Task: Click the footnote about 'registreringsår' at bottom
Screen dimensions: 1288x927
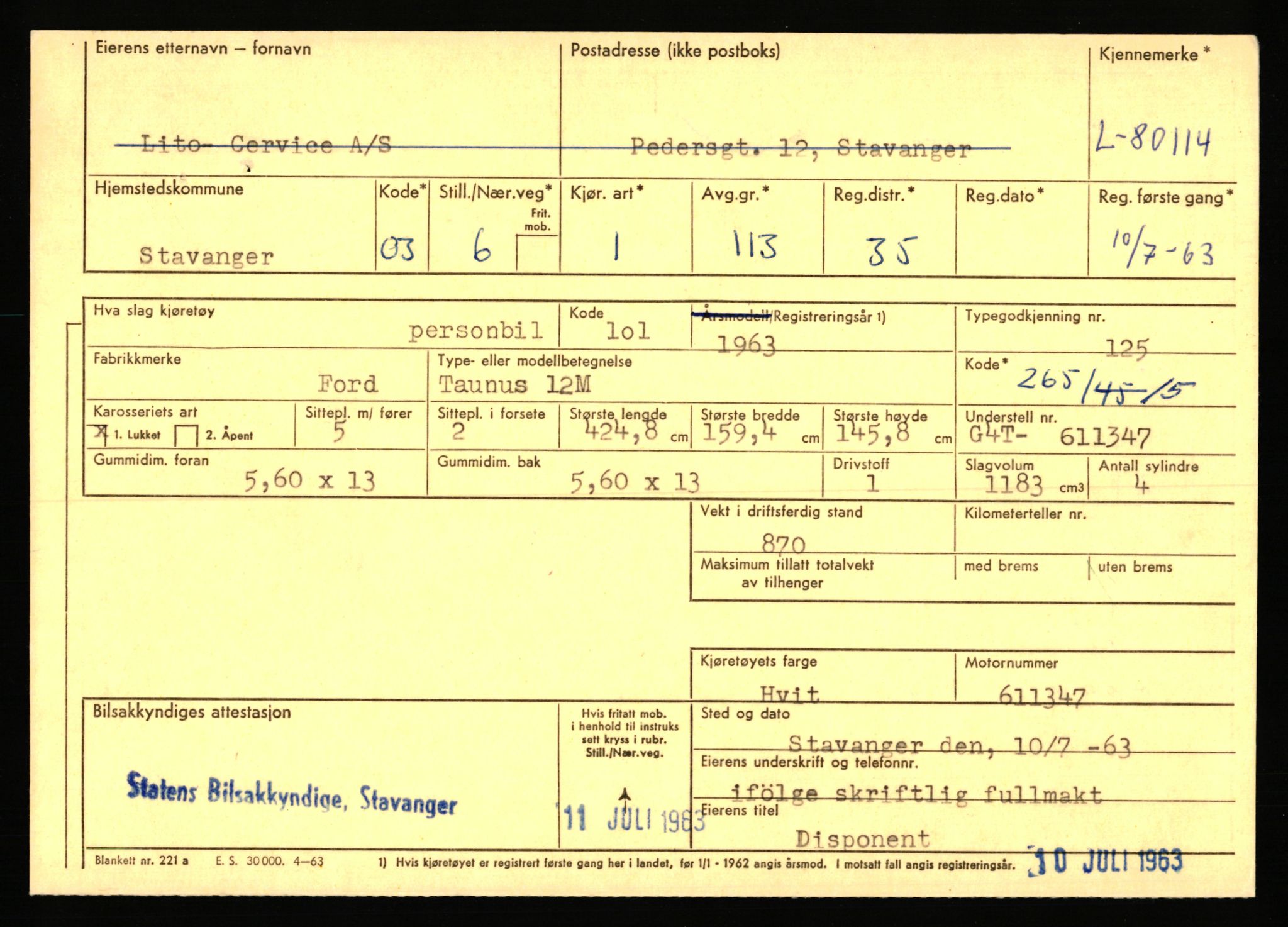Action: [696, 864]
